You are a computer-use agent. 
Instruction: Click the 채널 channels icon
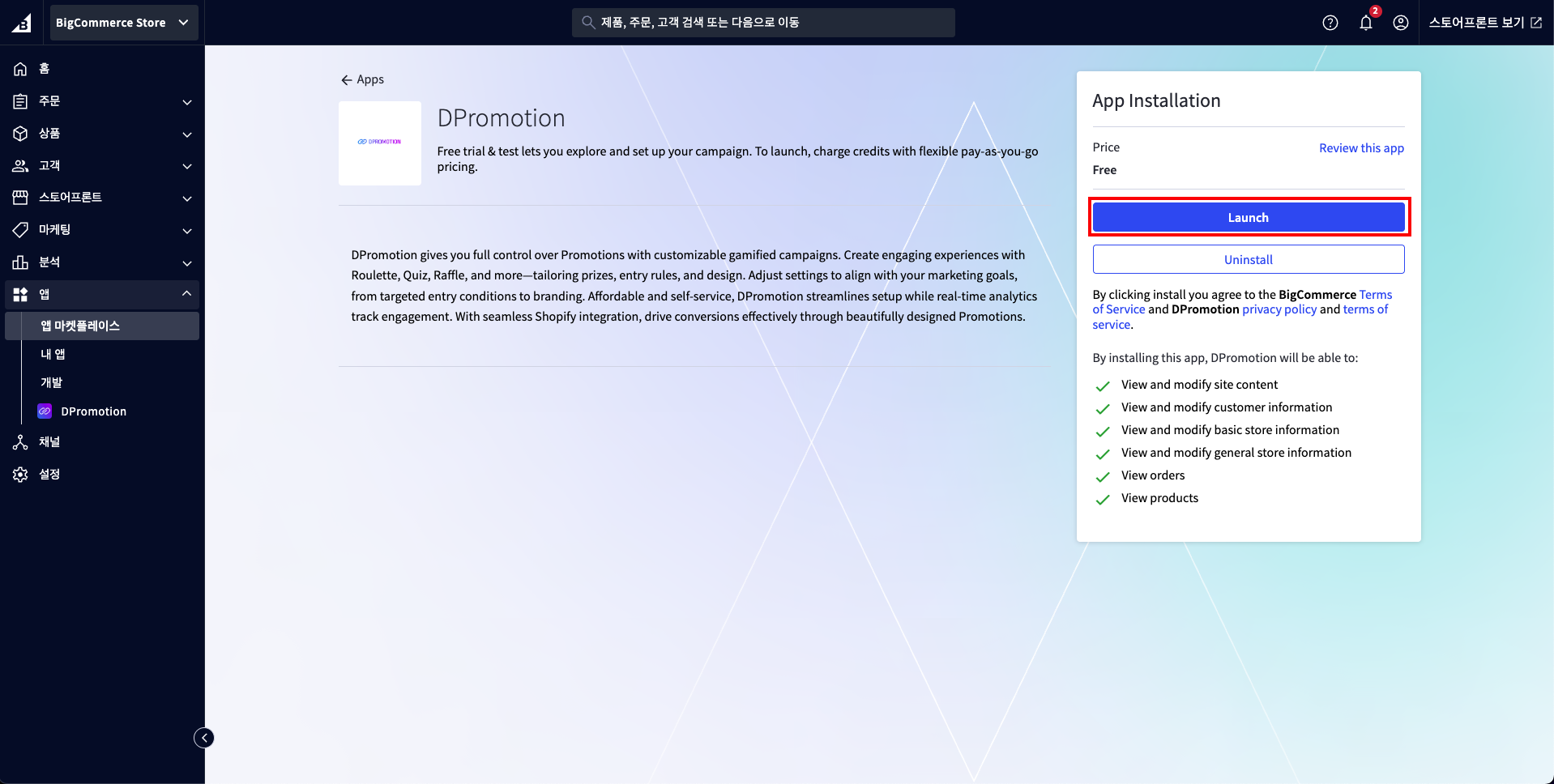tap(20, 442)
